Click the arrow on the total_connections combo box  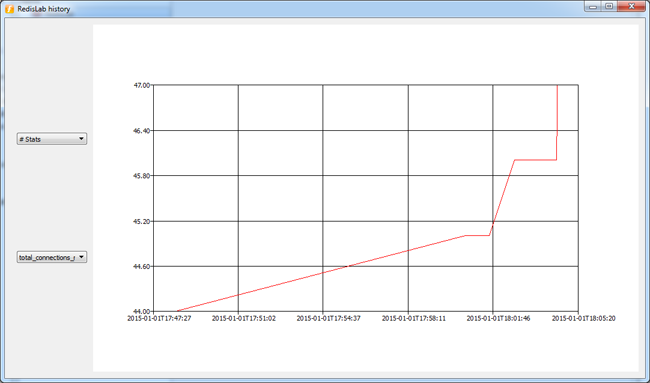pos(82,257)
